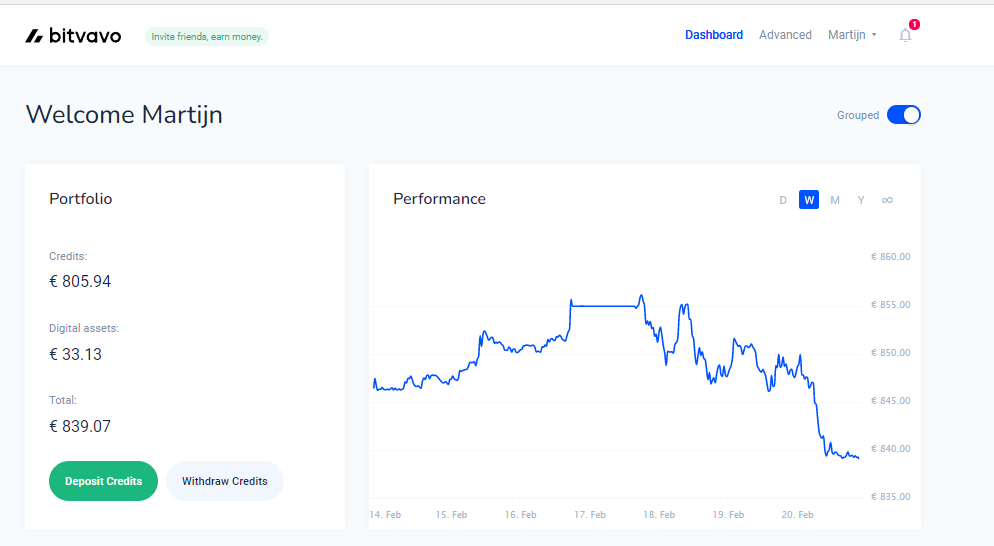Click the red notification badge
994x546 pixels.
click(914, 24)
